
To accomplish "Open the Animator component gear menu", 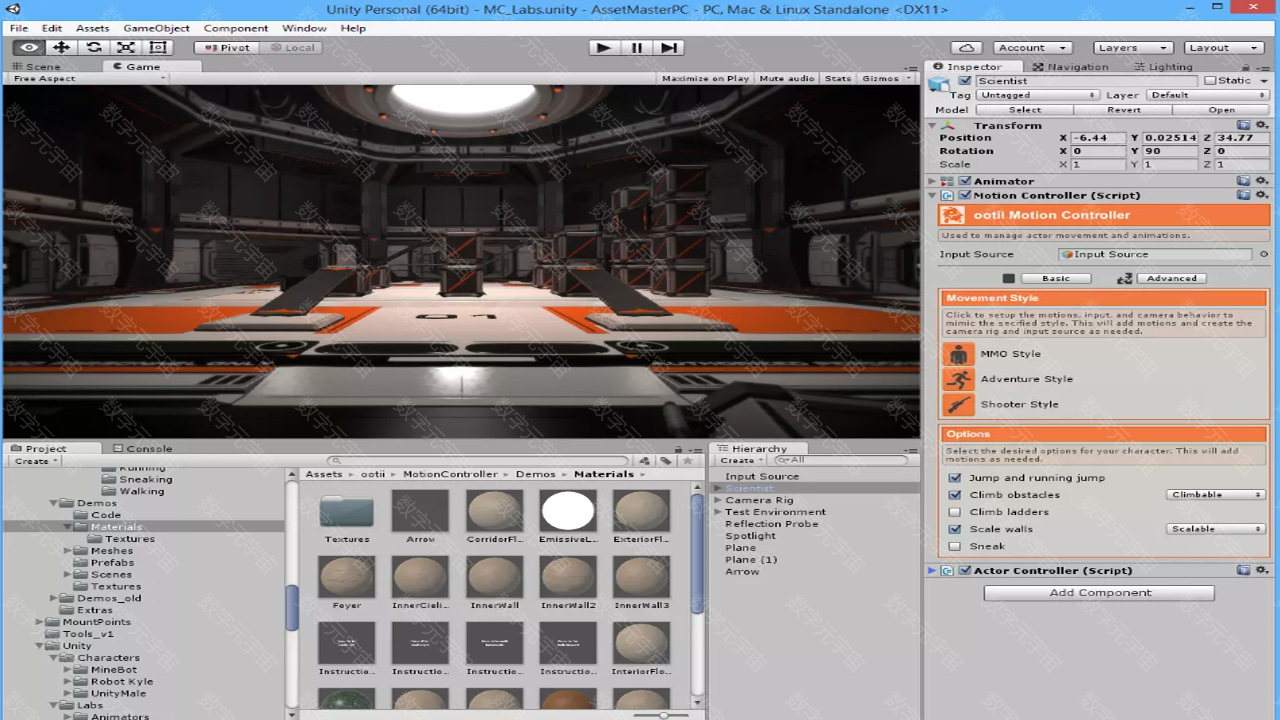I will click(1261, 181).
